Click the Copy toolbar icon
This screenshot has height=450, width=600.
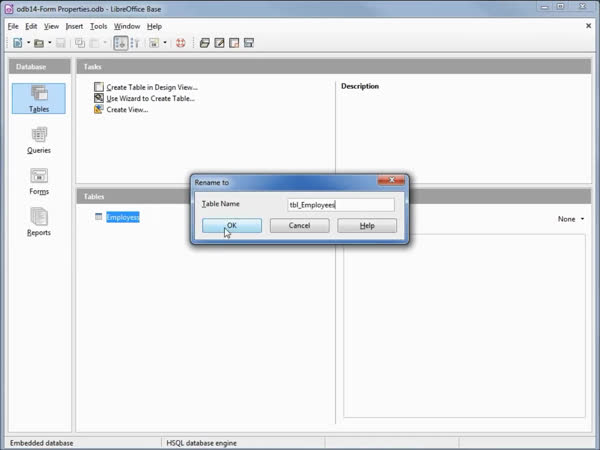click(x=80, y=43)
